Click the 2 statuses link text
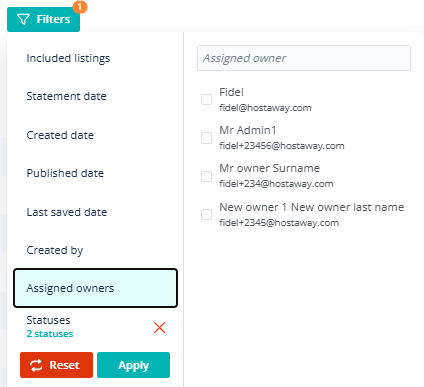Screen dimensions: 424x387 (x=50, y=334)
